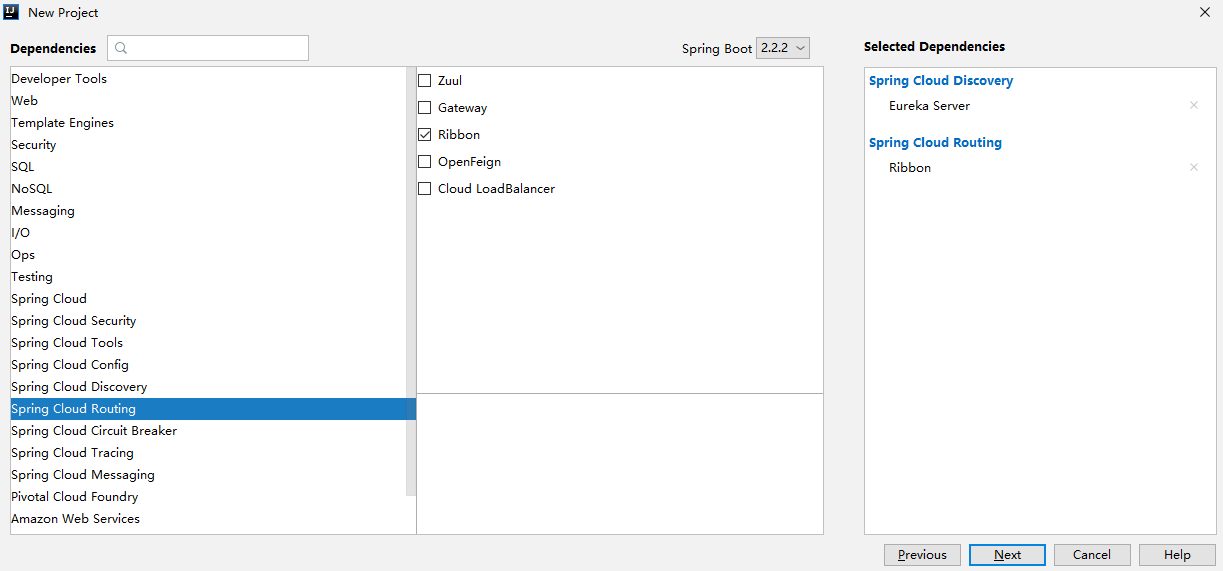This screenshot has width=1223, height=571.
Task: Click the category list vertical scrollbar
Action: pyautogui.click(x=411, y=282)
